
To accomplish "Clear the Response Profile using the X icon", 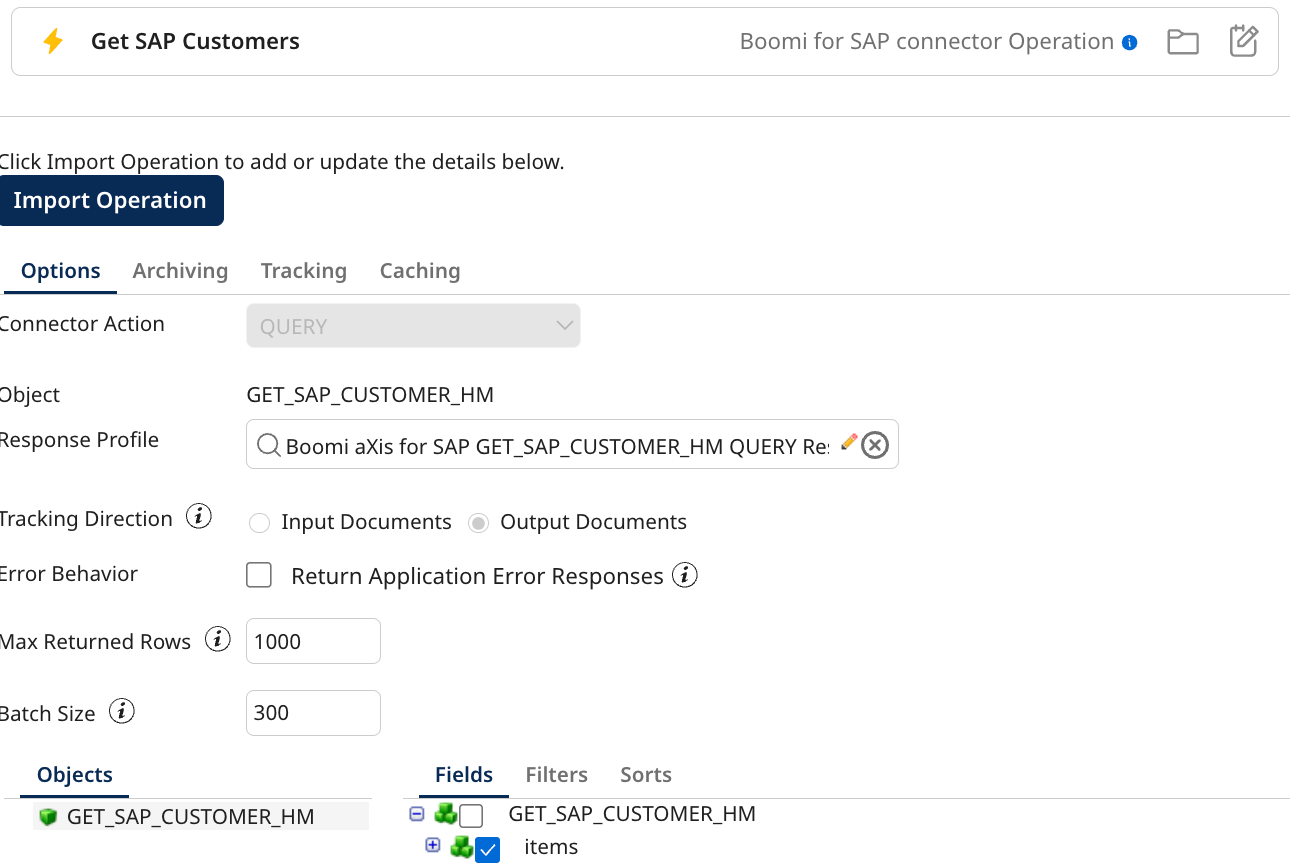I will tap(876, 445).
